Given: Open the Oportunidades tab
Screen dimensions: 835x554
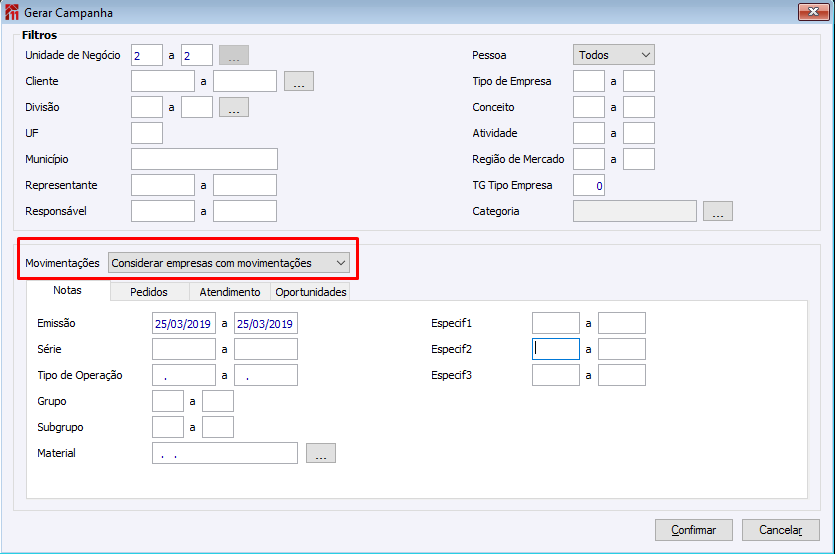Looking at the screenshot, I should tap(310, 292).
